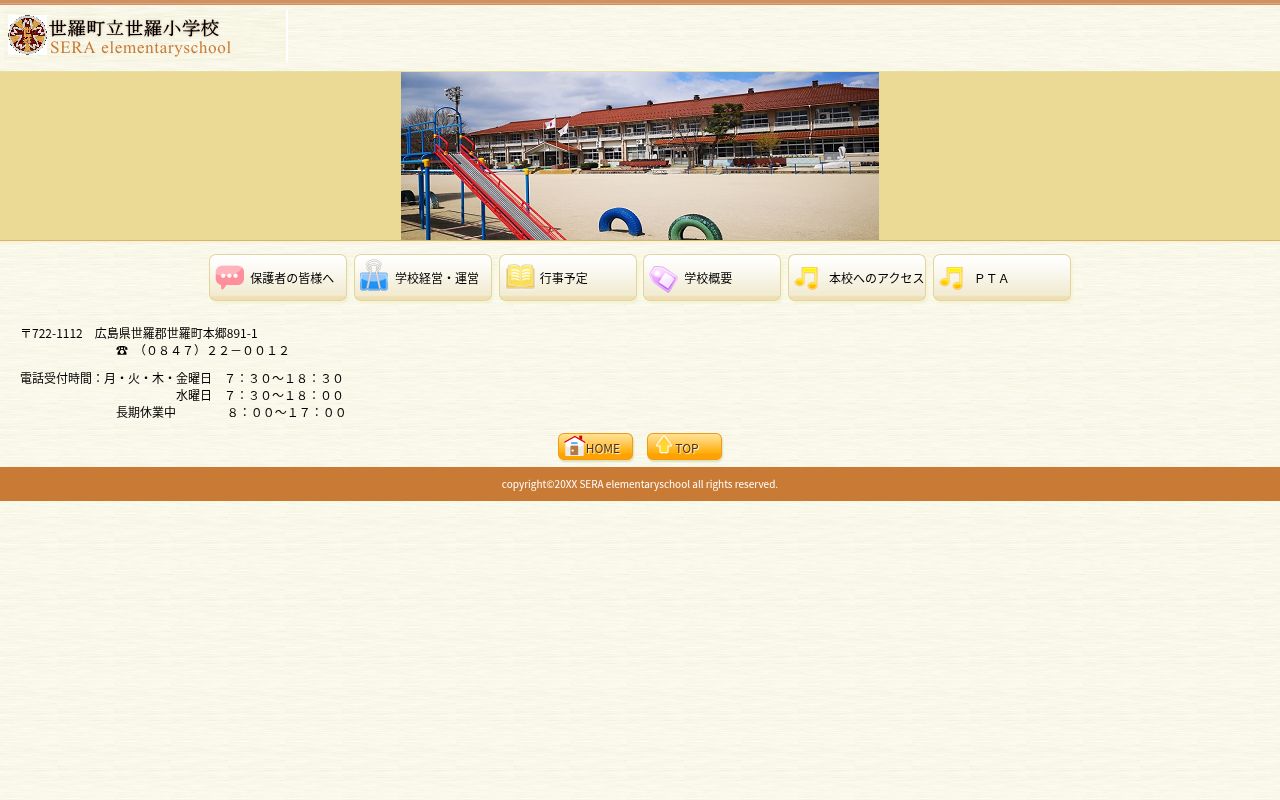Click music note icon beside ＰＴＡ
Viewport: 1280px width, 800px height.
[x=952, y=279]
